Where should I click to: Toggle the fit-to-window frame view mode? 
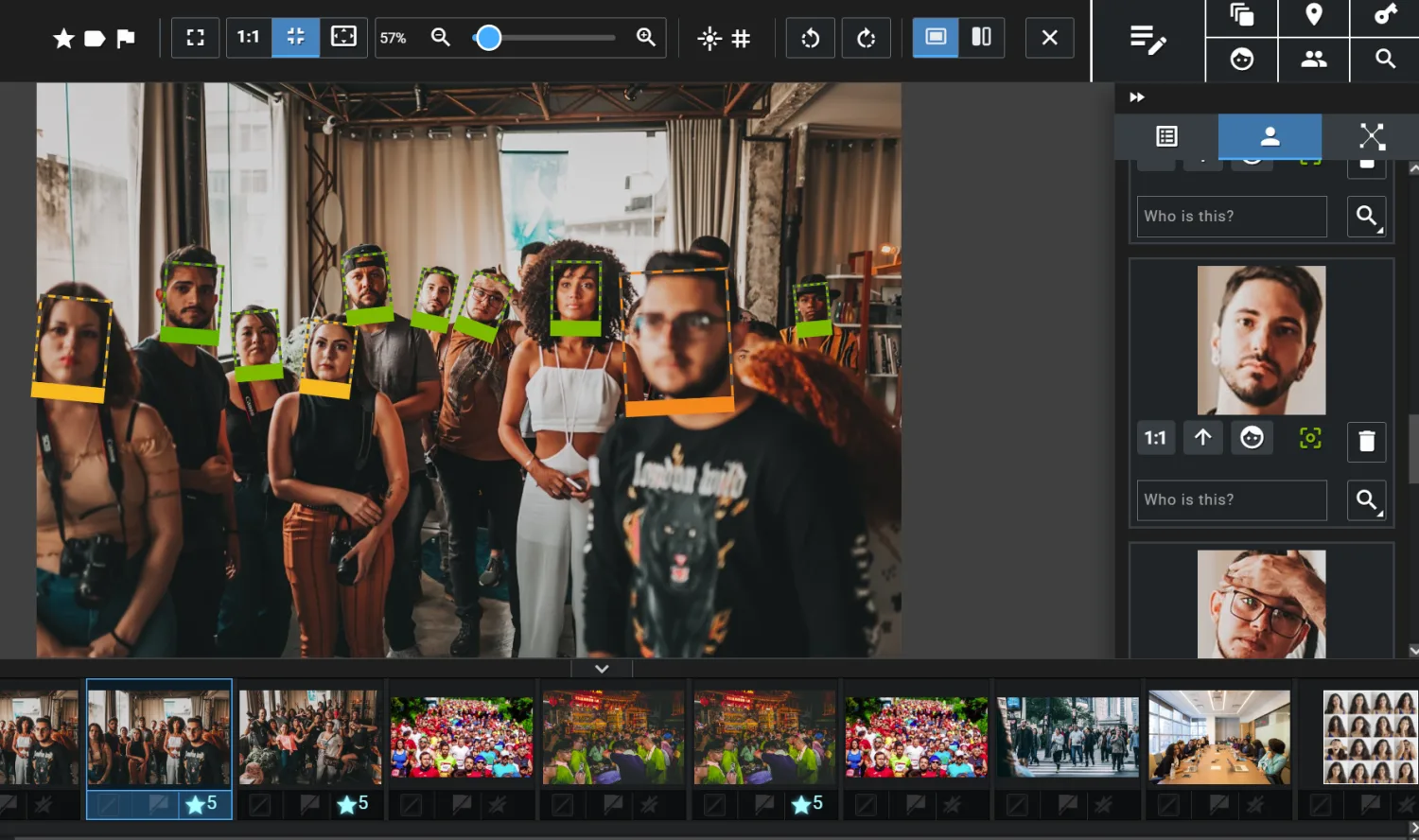point(343,37)
